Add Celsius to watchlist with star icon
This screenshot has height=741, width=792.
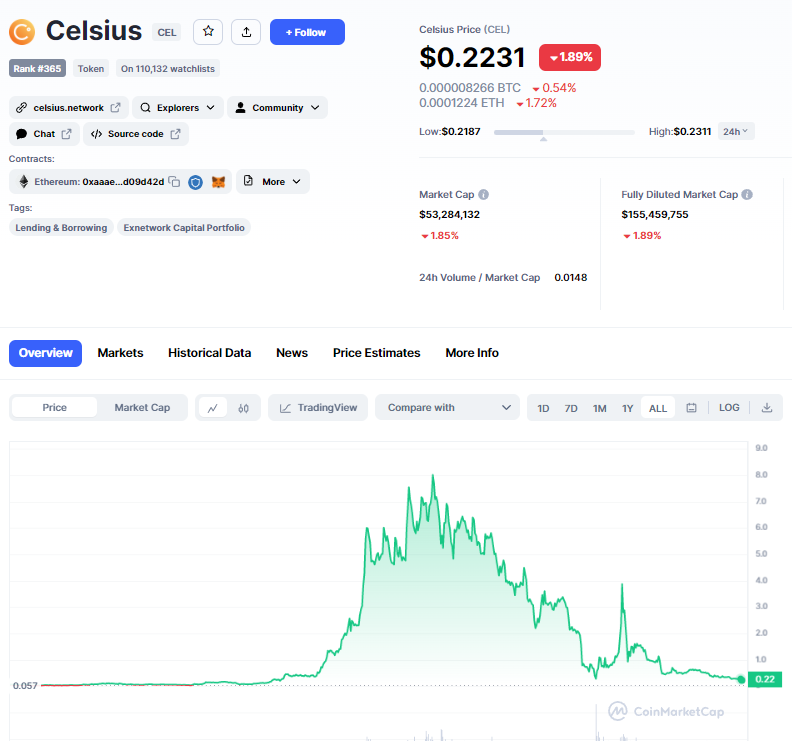(x=208, y=32)
